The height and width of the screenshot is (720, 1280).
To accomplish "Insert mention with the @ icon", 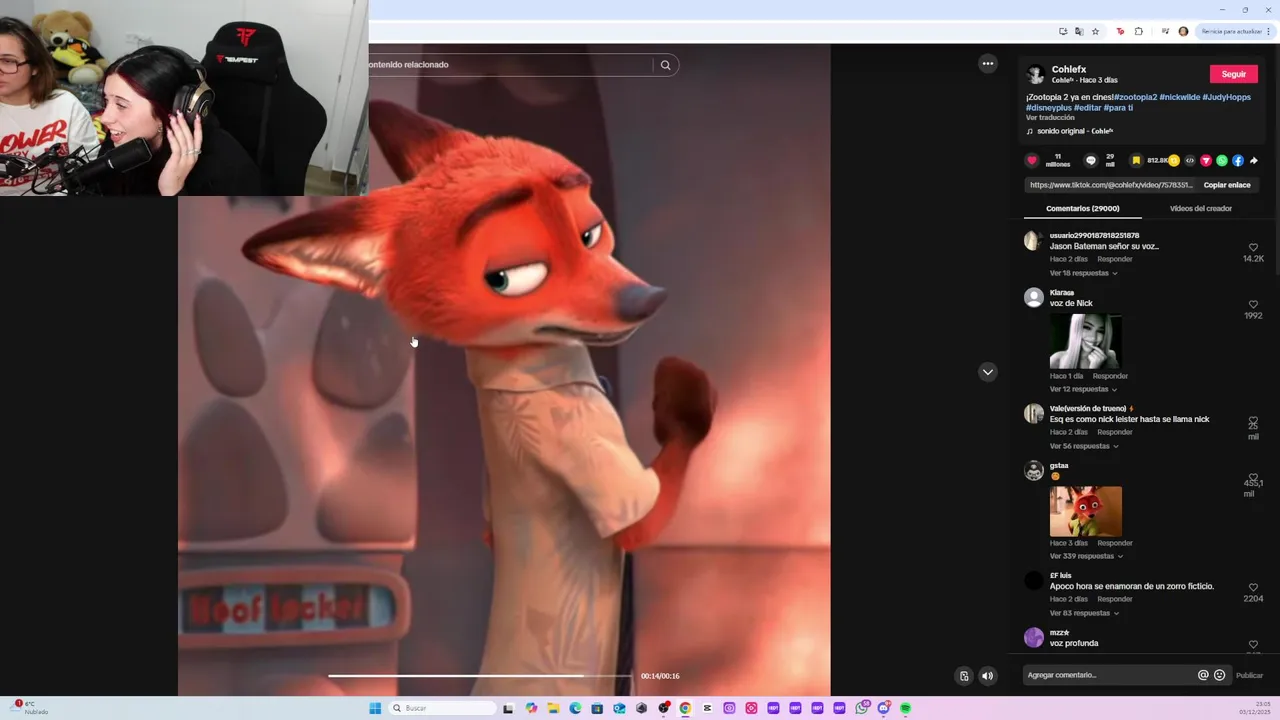I will coord(1203,675).
